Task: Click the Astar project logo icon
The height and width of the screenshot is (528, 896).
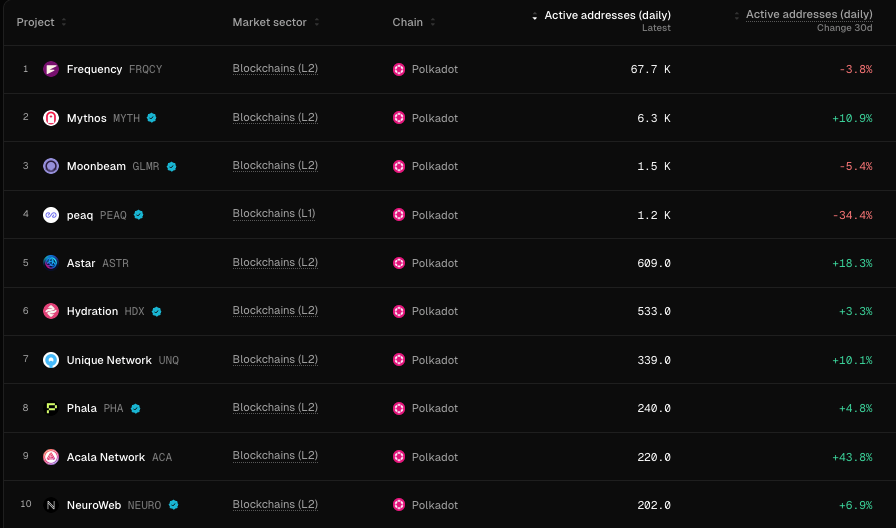Action: [x=51, y=263]
